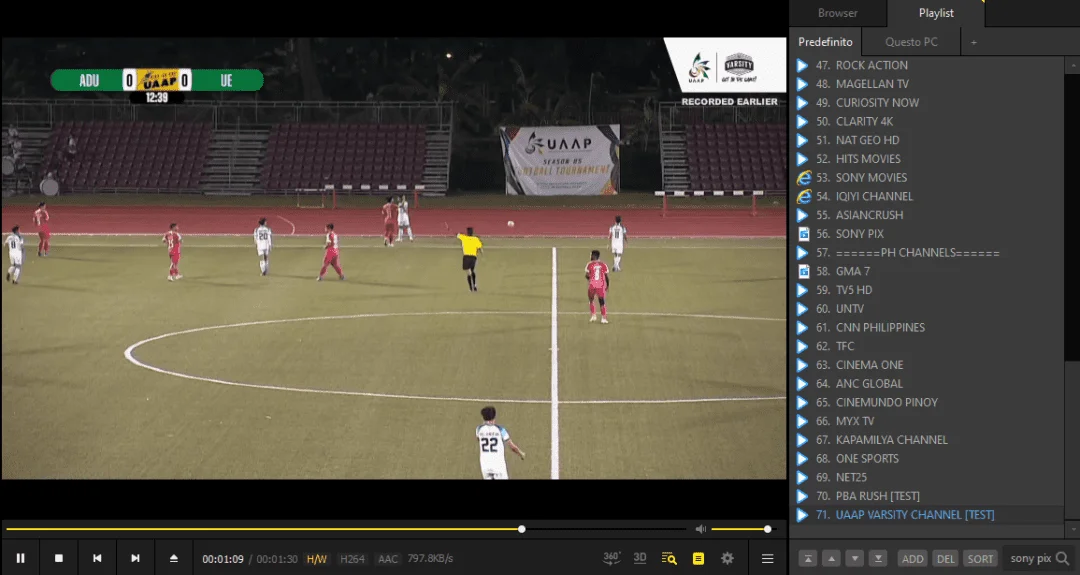The image size is (1080, 575).
Task: Click the SORT playlist button
Action: tap(980, 558)
